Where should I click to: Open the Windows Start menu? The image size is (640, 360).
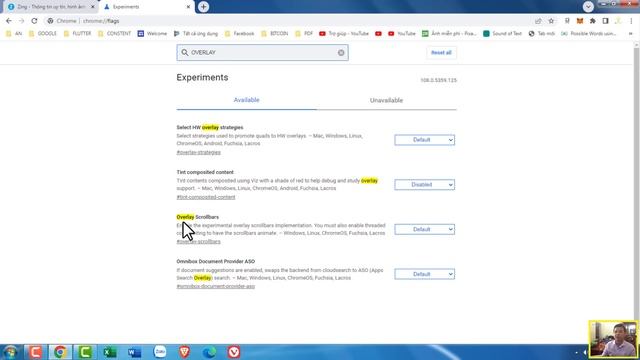[x=11, y=352]
